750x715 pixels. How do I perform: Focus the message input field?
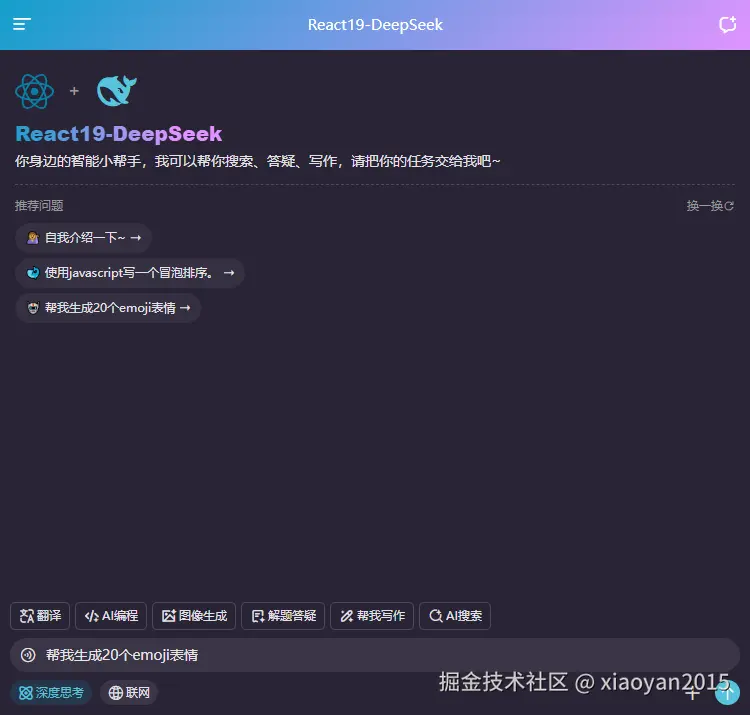(x=375, y=655)
